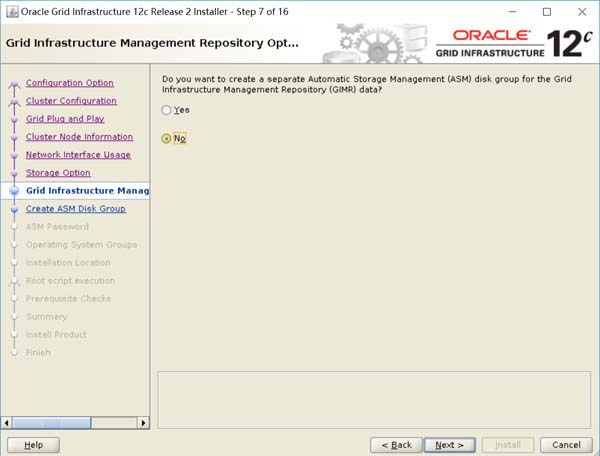Click the right arrow of sidebar scrollbar
The height and width of the screenshot is (456, 600).
point(143,423)
